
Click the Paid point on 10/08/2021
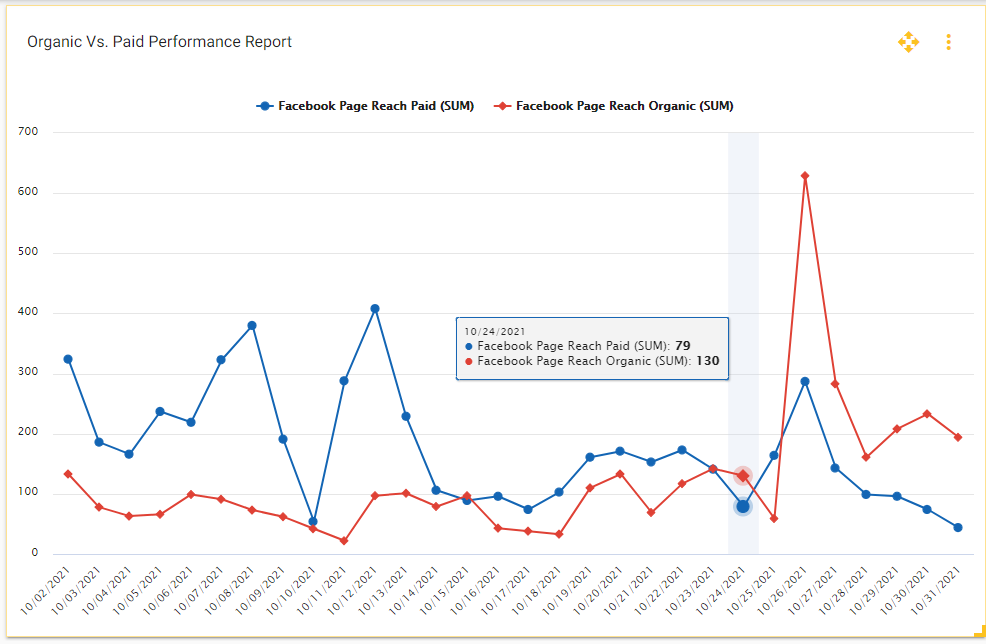(252, 326)
